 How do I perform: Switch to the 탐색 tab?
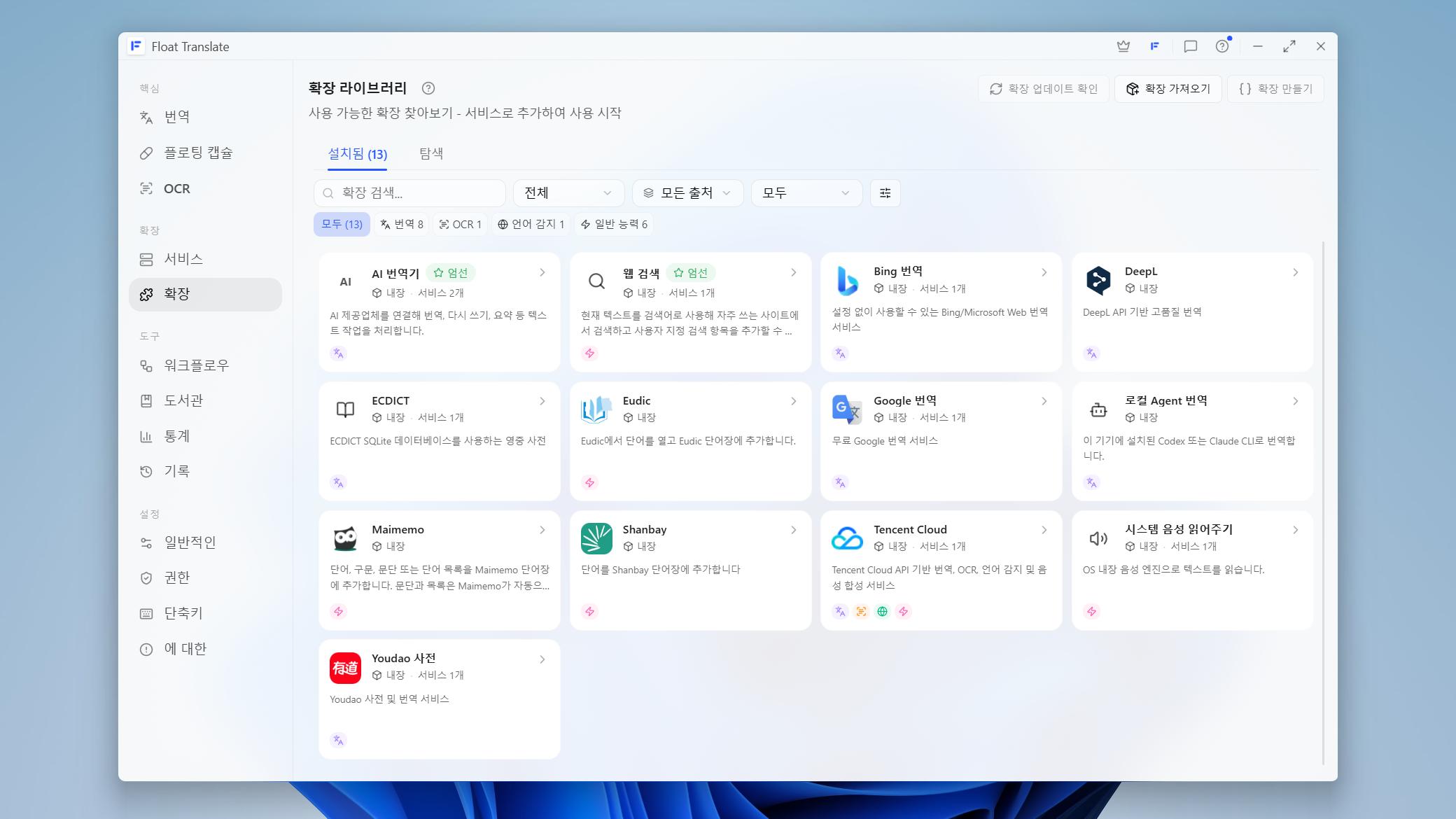pos(431,153)
